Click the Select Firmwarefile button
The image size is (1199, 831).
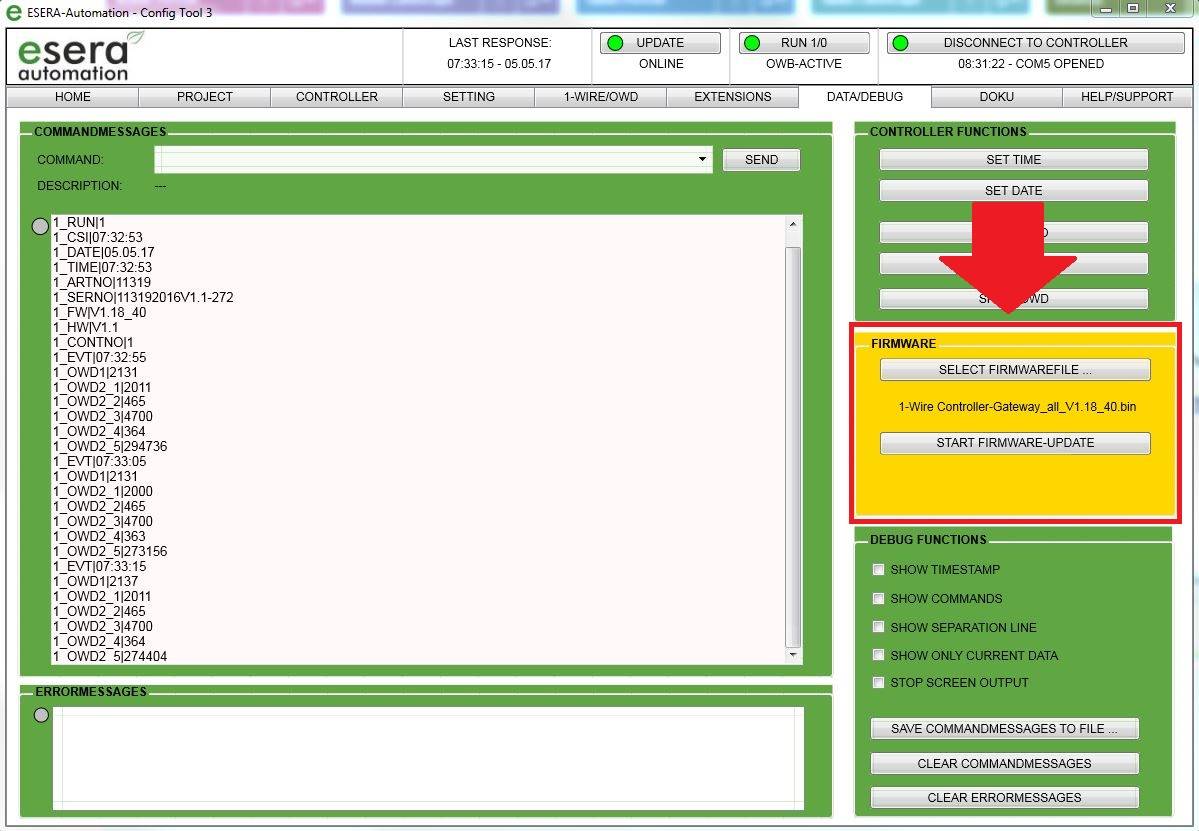click(1014, 370)
